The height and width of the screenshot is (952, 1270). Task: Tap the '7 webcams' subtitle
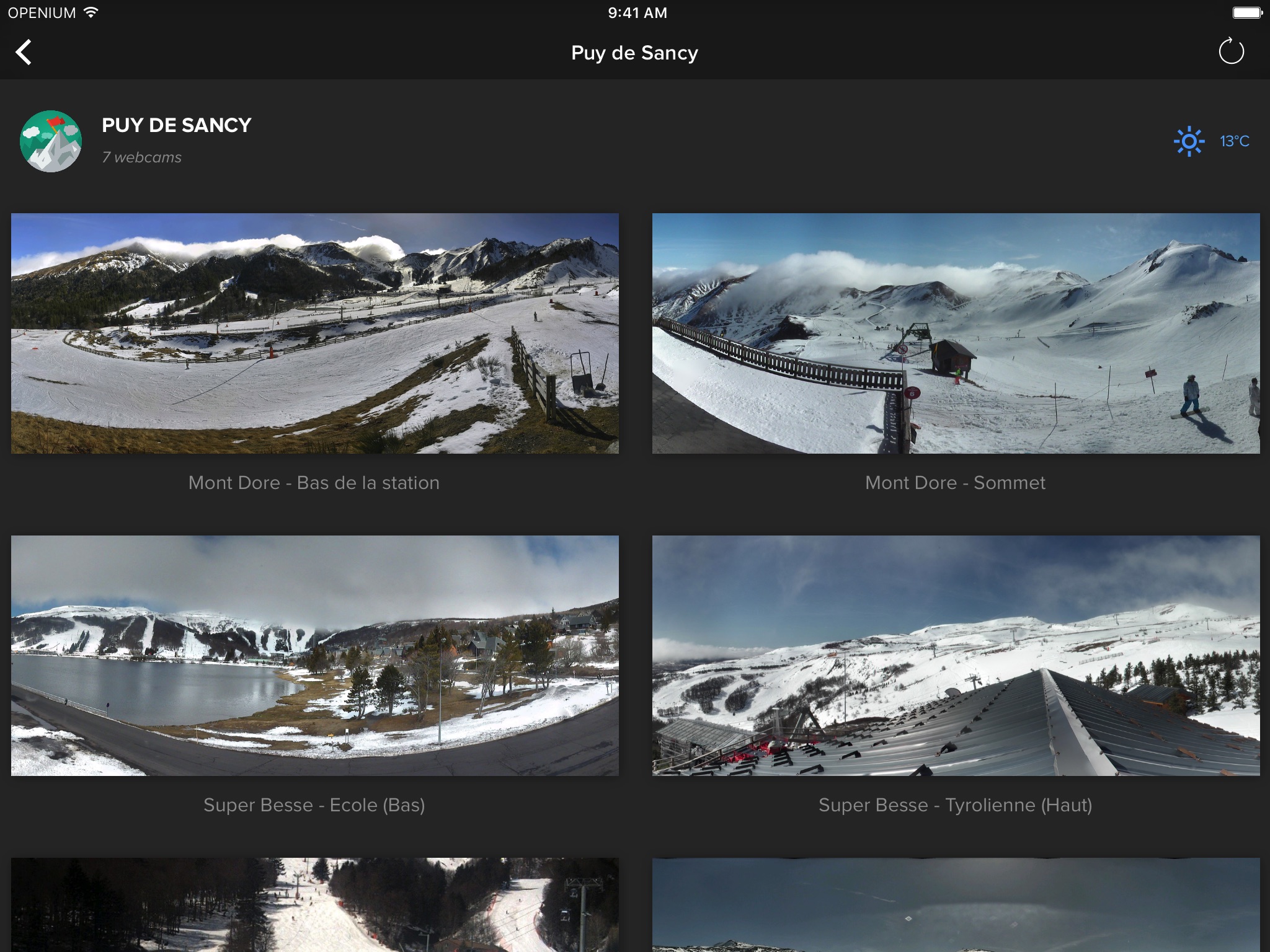(142, 157)
